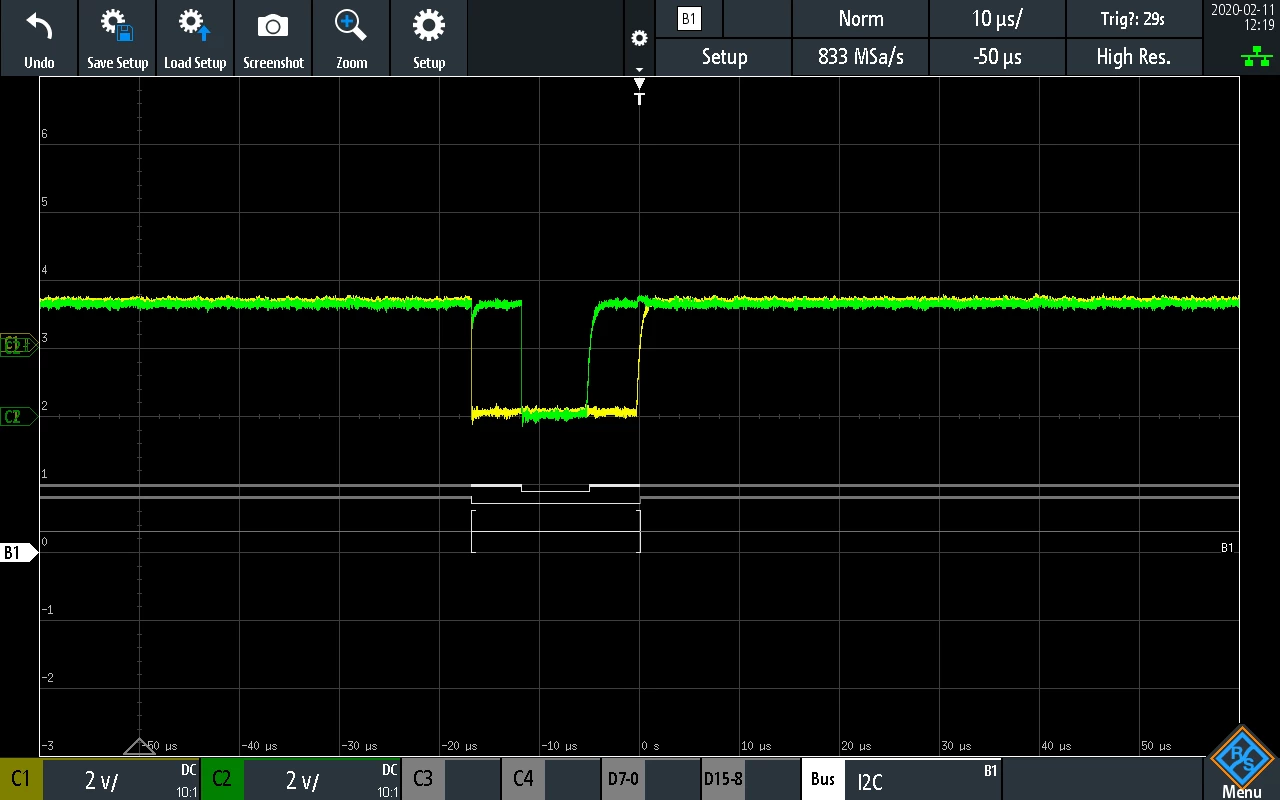Change the Norm trigger mode

click(x=860, y=19)
